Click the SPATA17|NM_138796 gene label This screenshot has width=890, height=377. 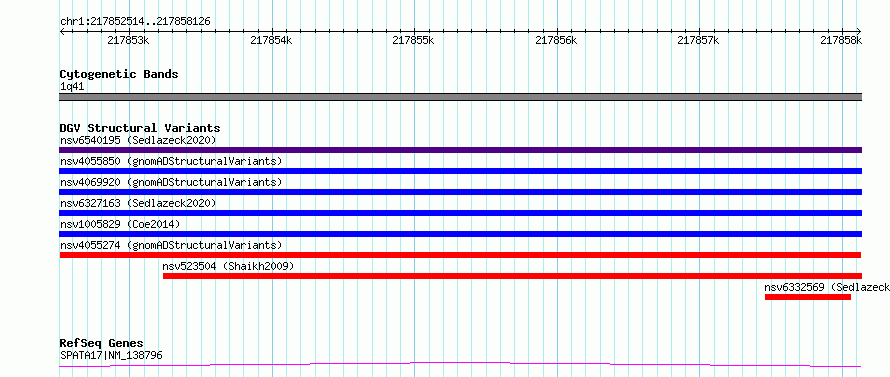pos(111,356)
